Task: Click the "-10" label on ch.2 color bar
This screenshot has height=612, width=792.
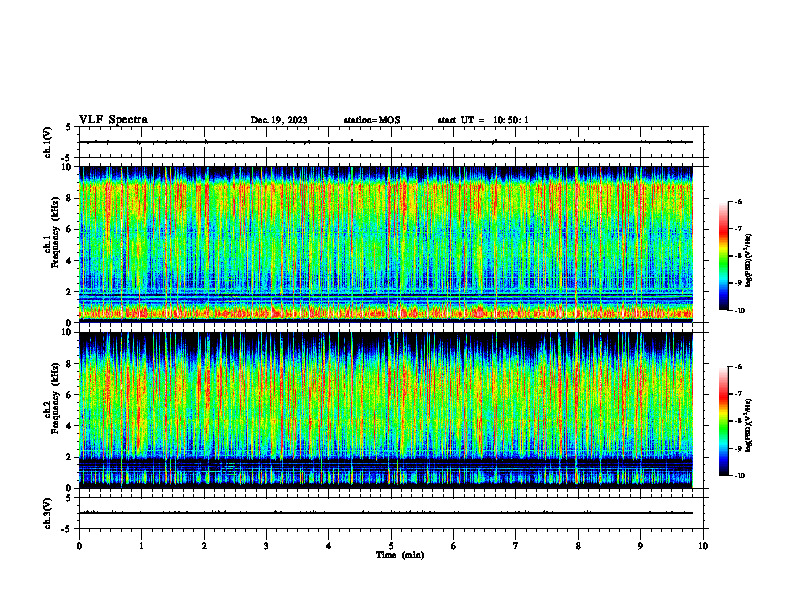Action: coord(740,476)
